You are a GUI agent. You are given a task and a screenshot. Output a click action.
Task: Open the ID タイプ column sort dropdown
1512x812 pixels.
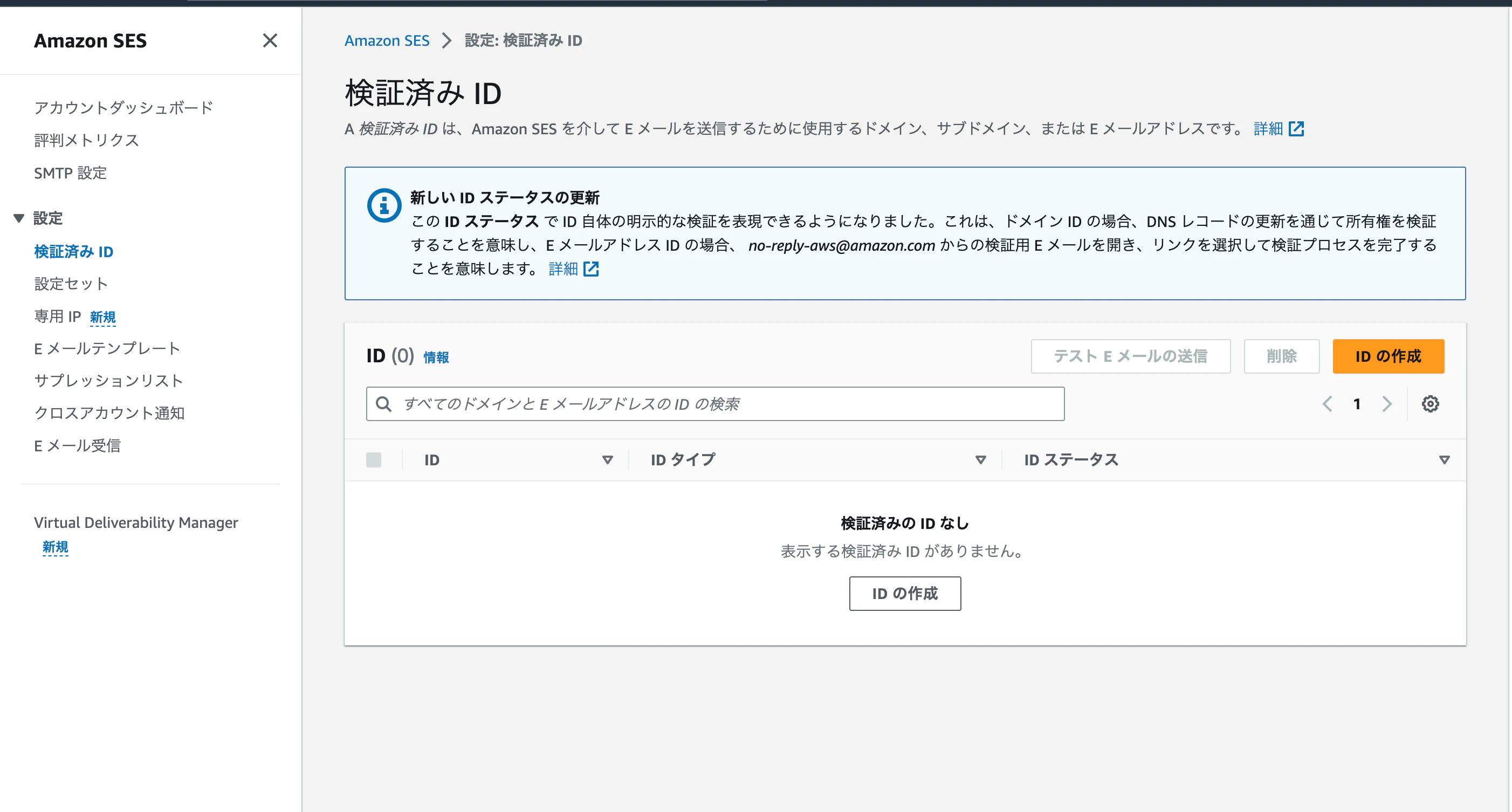tap(979, 459)
